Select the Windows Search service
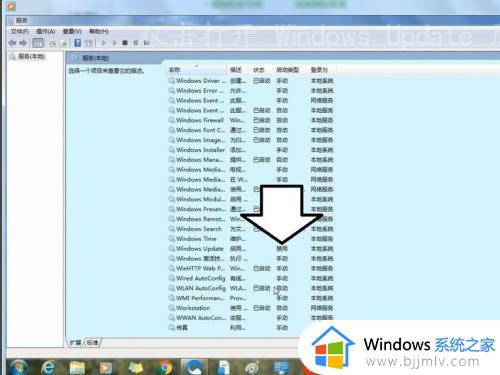Viewport: 500px width, 375px height. pyautogui.click(x=251, y=229)
